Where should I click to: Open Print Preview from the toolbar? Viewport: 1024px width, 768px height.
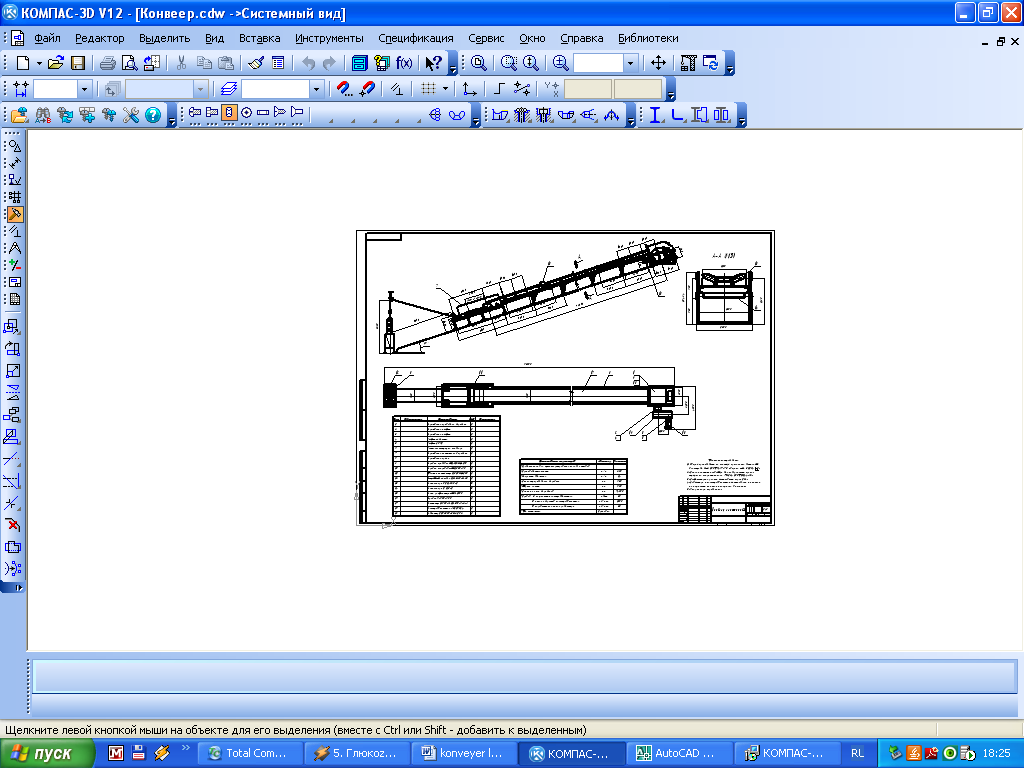coord(128,63)
